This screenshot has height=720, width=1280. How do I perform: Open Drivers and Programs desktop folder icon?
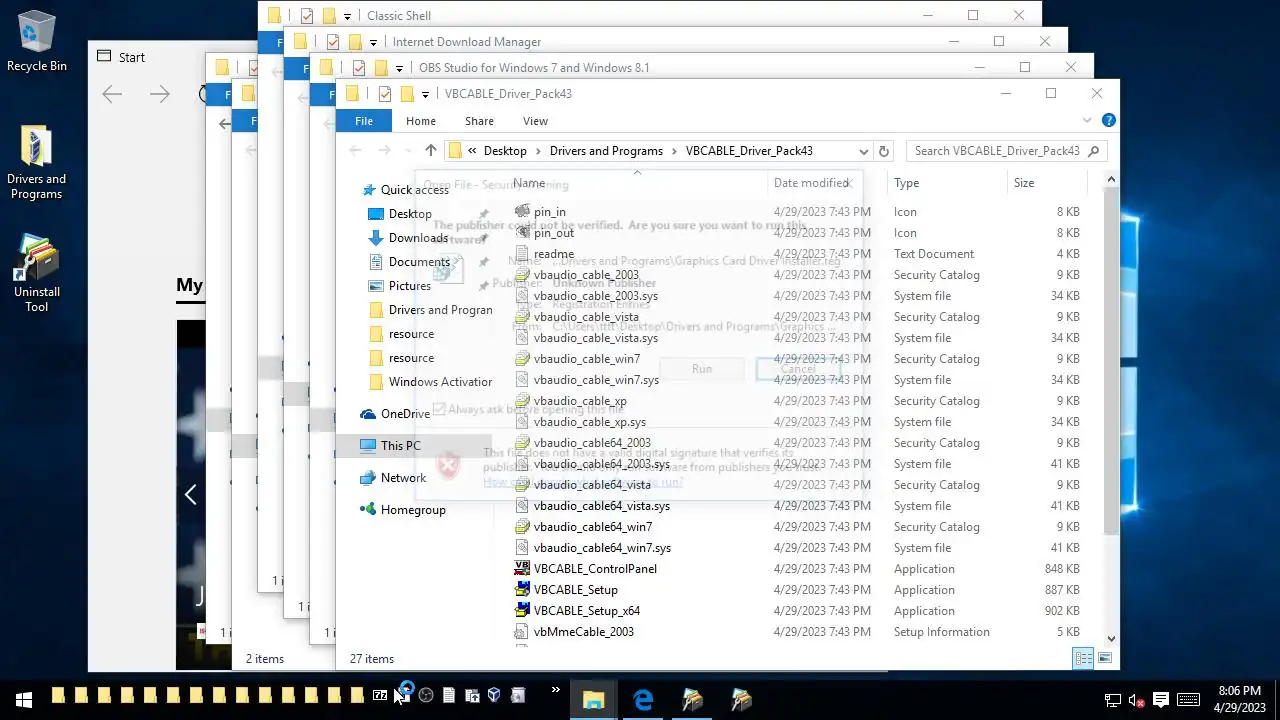tap(37, 162)
